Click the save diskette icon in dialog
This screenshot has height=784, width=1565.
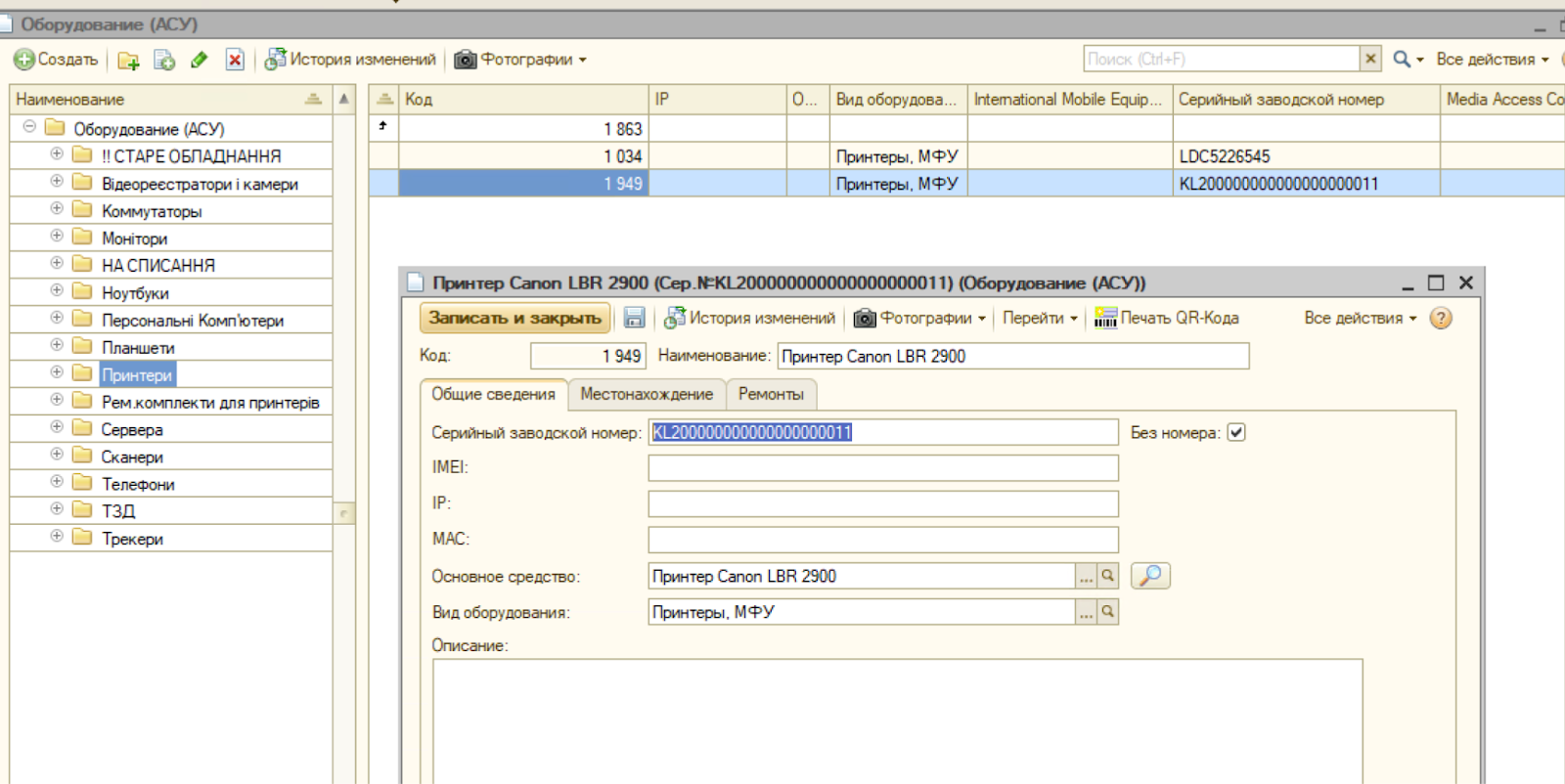coord(634,318)
